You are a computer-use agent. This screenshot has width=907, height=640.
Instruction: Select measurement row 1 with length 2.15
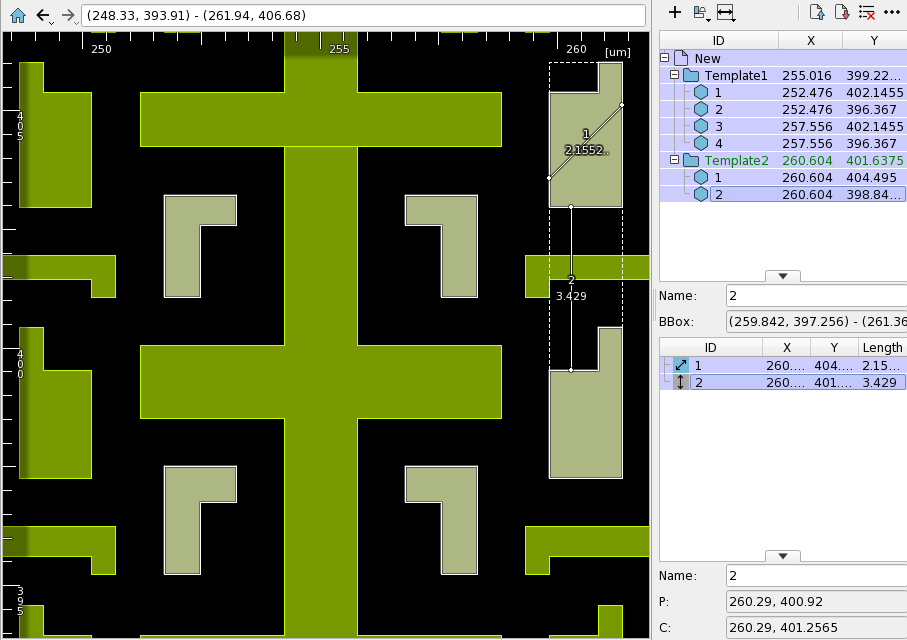point(783,365)
